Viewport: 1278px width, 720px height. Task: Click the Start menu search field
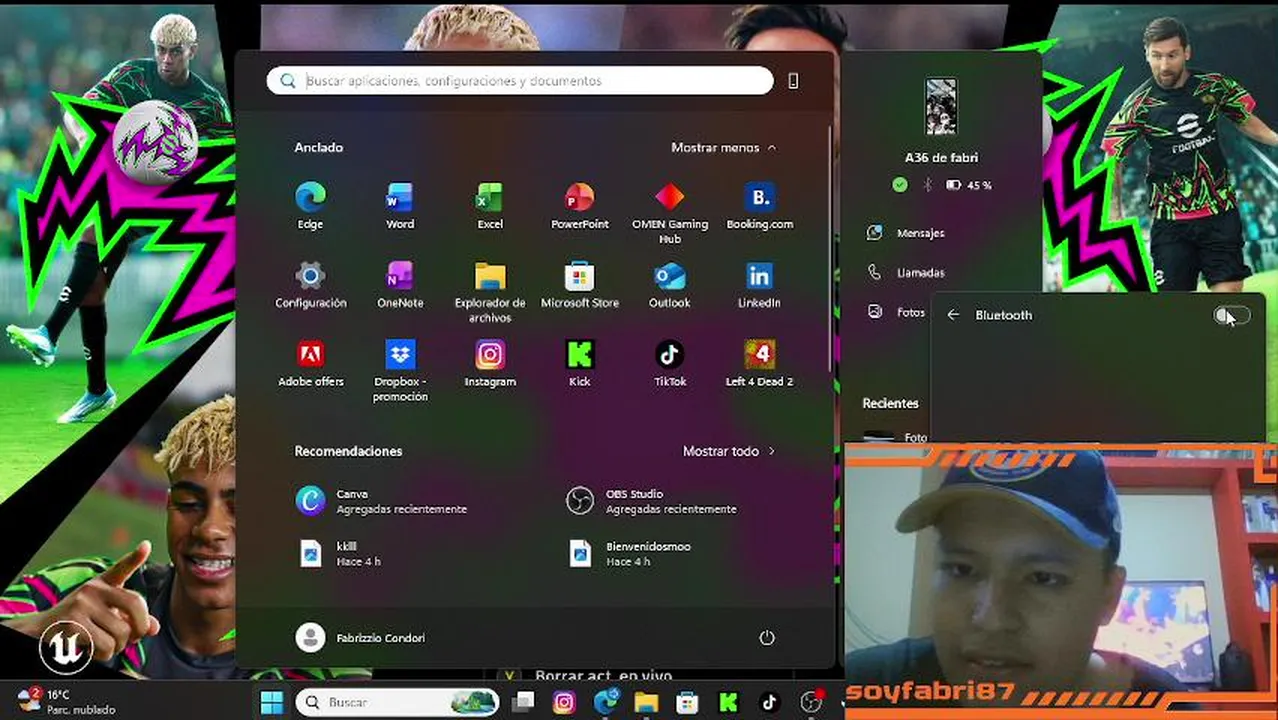pyautogui.click(x=520, y=81)
